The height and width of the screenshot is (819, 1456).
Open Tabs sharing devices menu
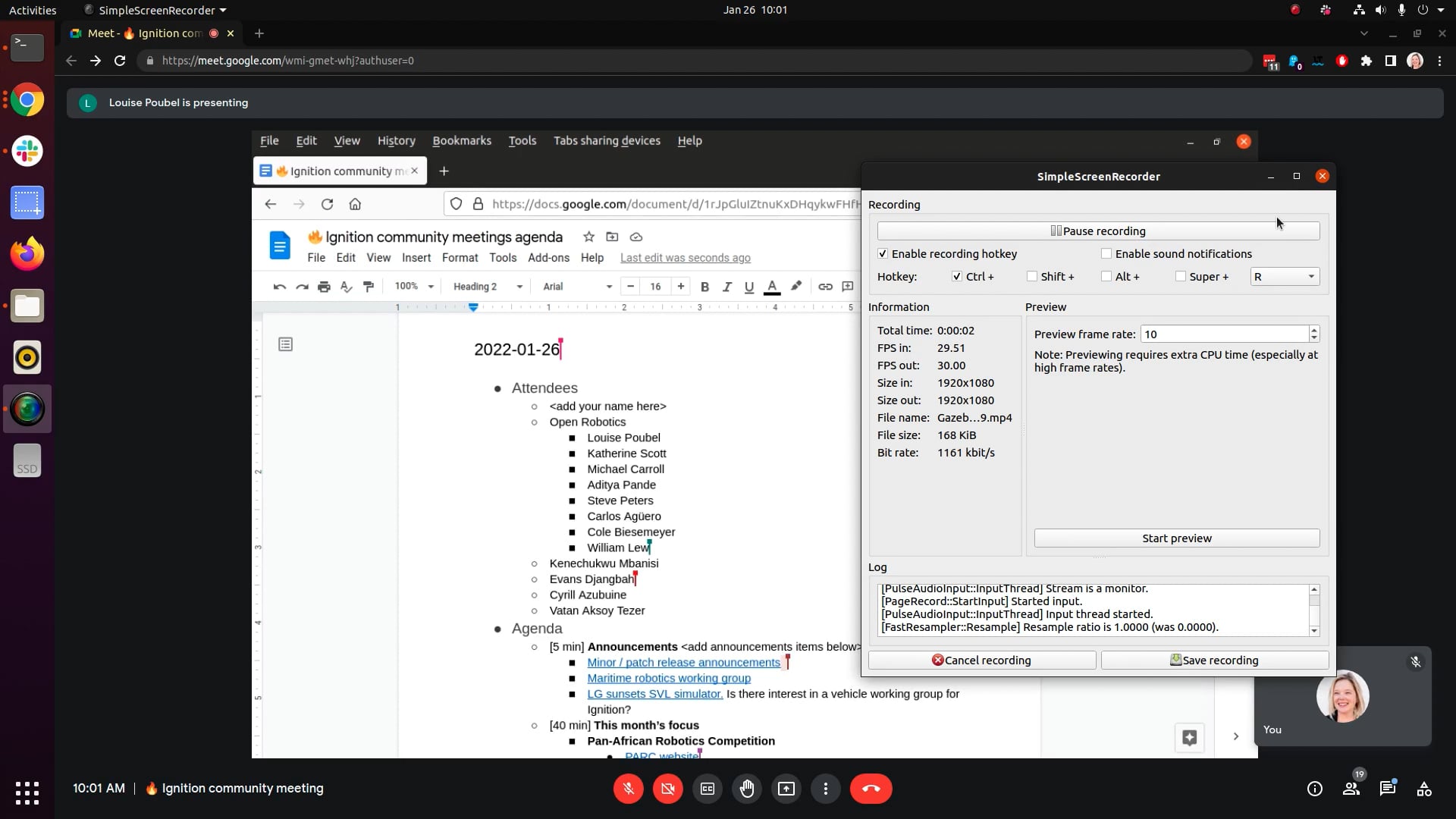coord(607,141)
